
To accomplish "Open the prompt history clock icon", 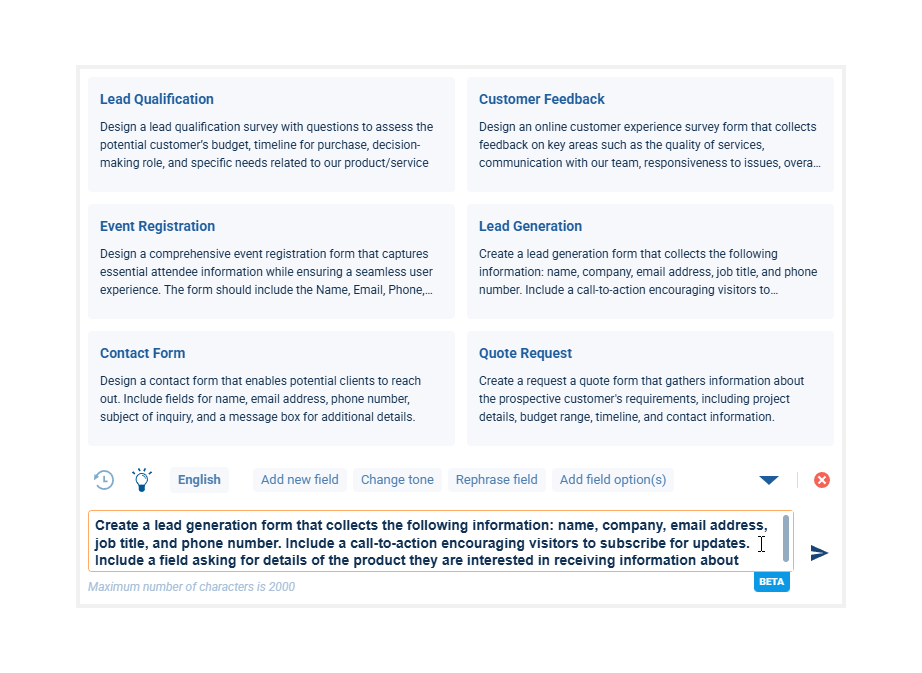I will pos(104,480).
